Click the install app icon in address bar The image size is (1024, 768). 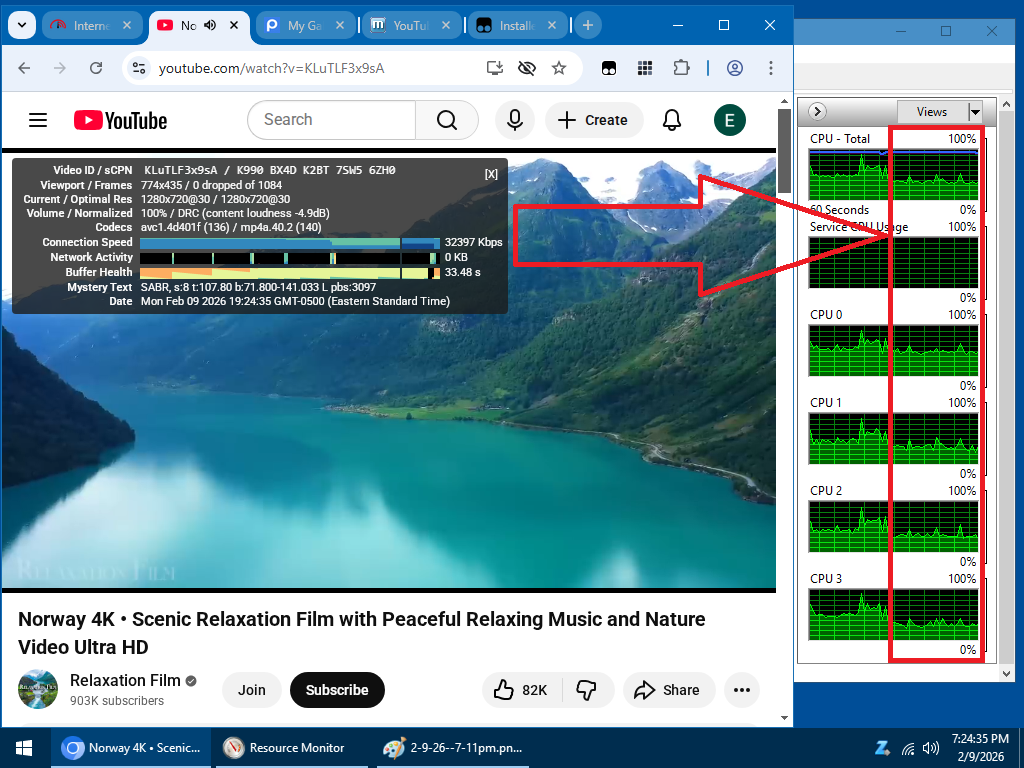coord(495,68)
